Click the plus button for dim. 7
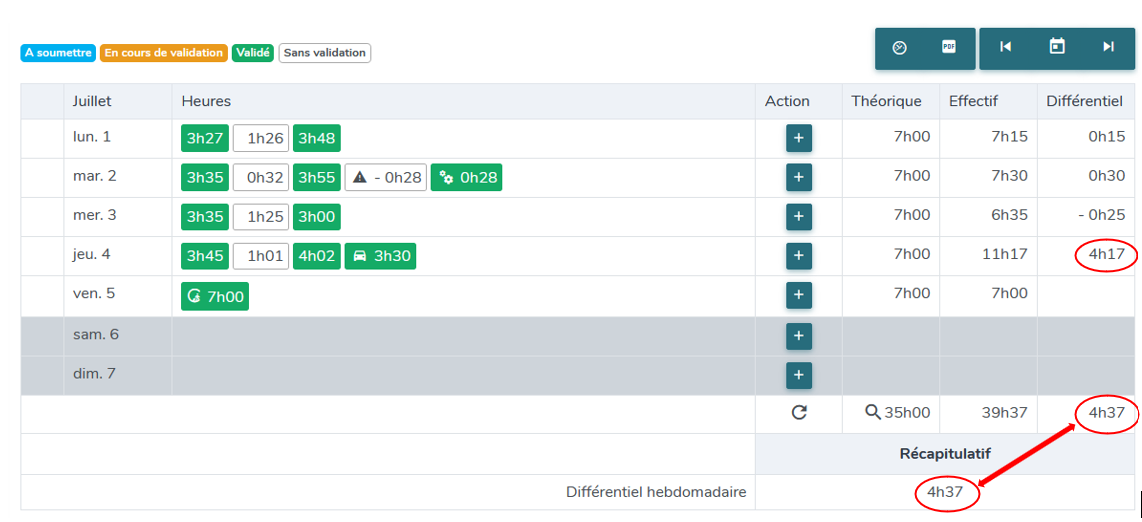Screen dimensions: 1142x522 pyautogui.click(x=798, y=375)
